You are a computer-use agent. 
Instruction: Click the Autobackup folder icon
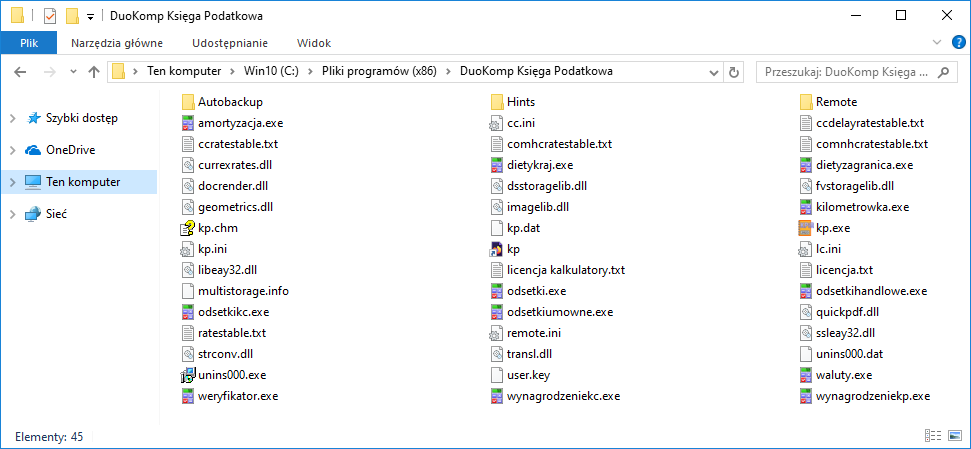pos(188,102)
